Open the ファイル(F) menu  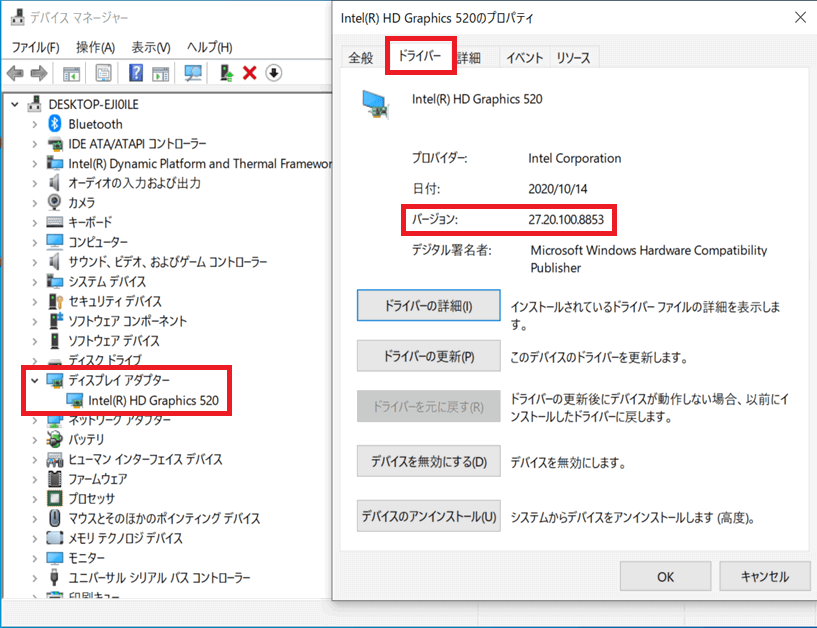pyautogui.click(x=35, y=47)
